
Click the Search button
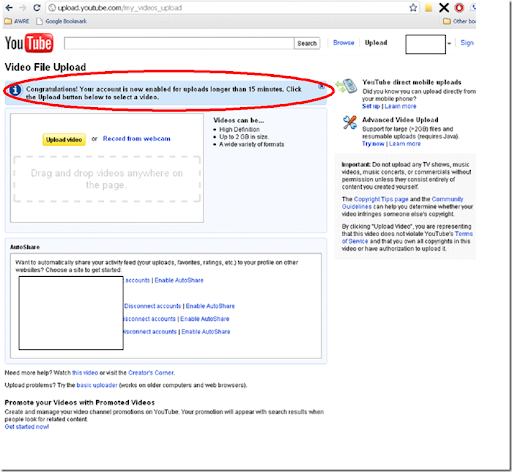(307, 43)
